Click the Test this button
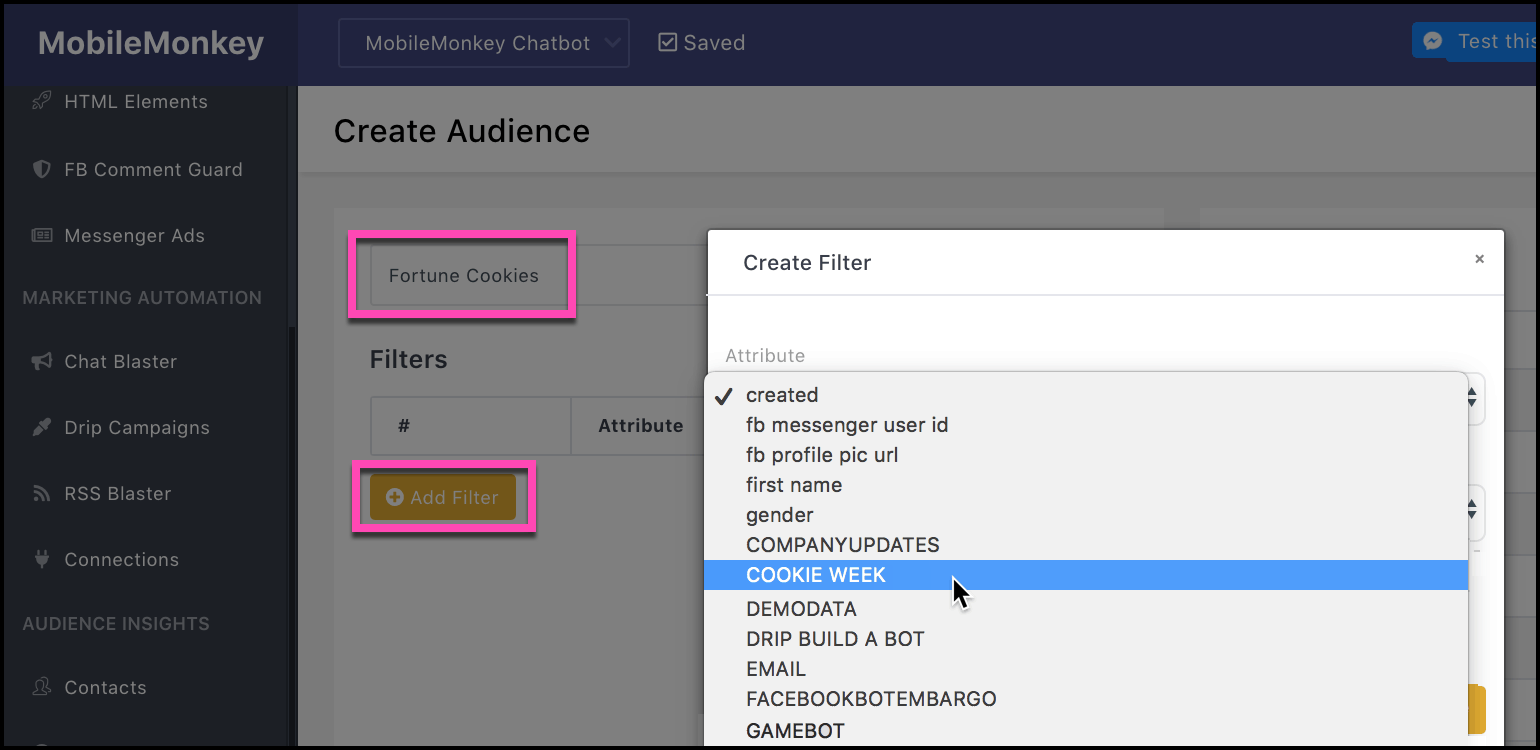 tap(1473, 41)
